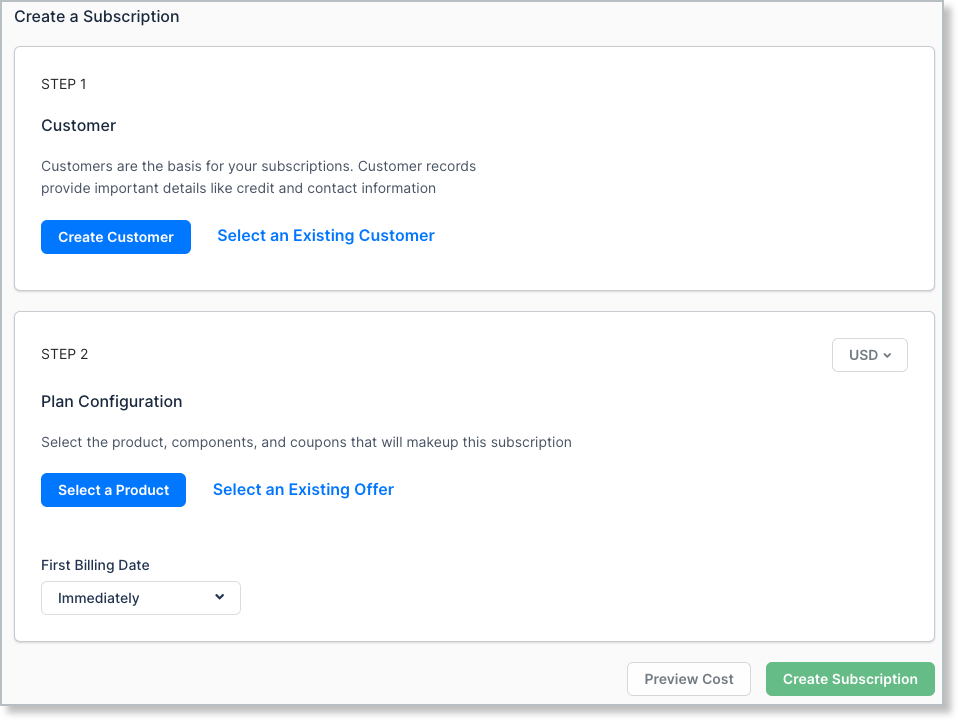Select the Customer section heading
The height and width of the screenshot is (720, 958).
[79, 126]
